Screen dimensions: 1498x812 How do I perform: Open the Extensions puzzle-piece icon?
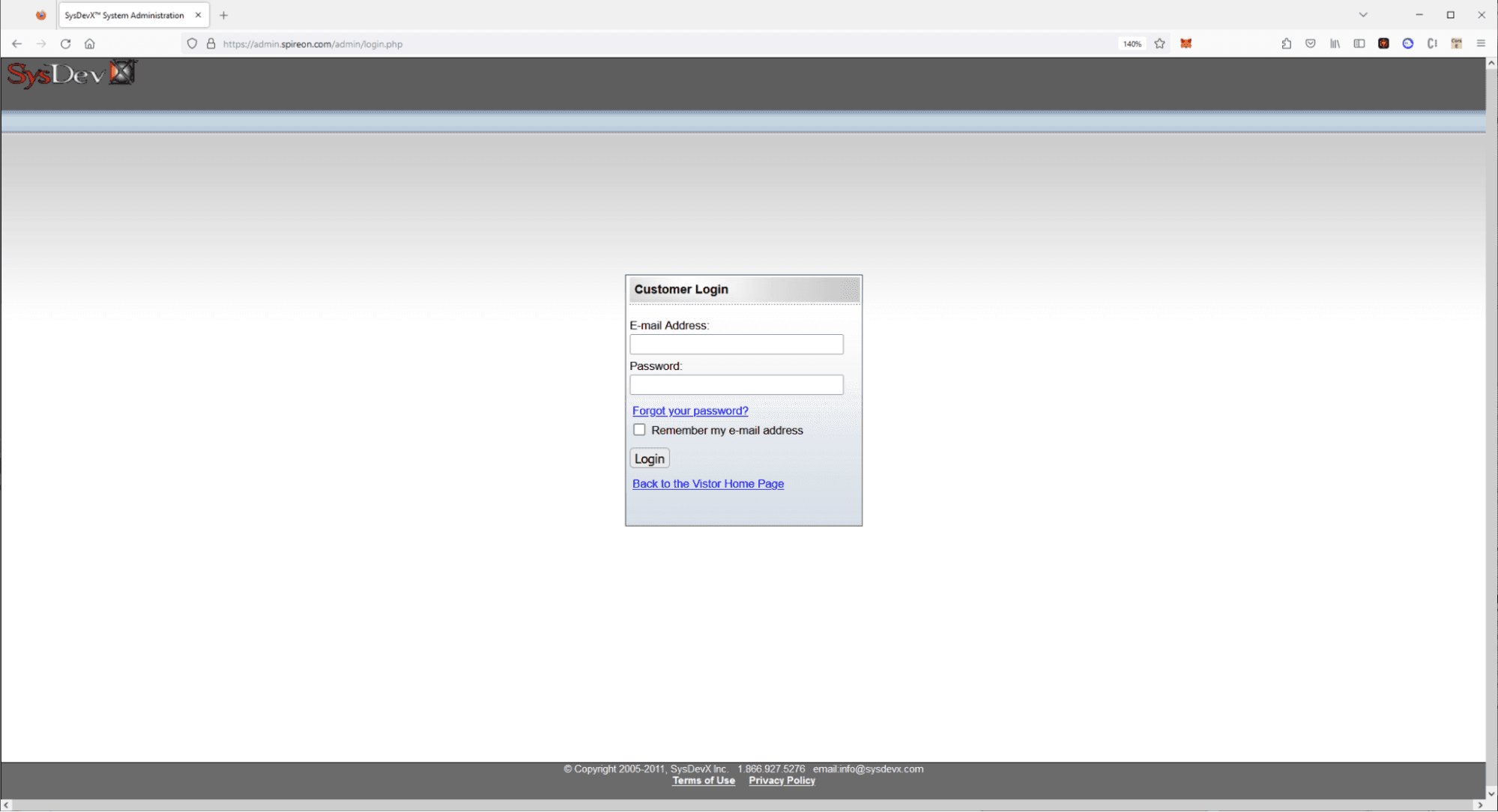(1286, 43)
